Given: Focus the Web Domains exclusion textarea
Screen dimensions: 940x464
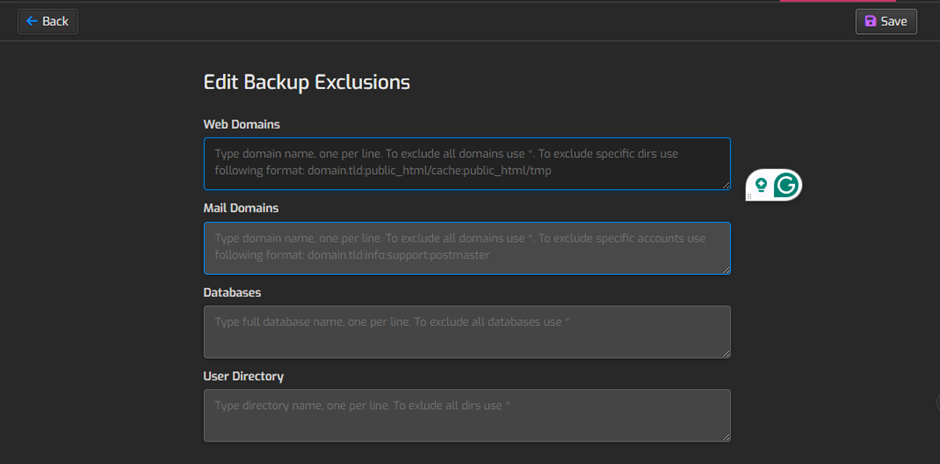Looking at the screenshot, I should coord(467,163).
